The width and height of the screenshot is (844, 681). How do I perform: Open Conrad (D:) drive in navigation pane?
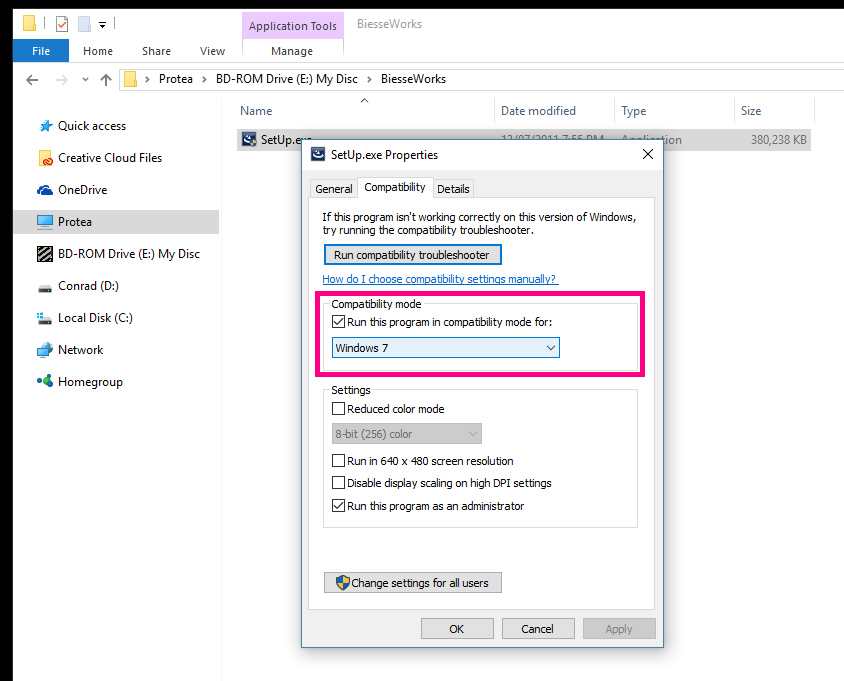pyautogui.click(x=88, y=286)
